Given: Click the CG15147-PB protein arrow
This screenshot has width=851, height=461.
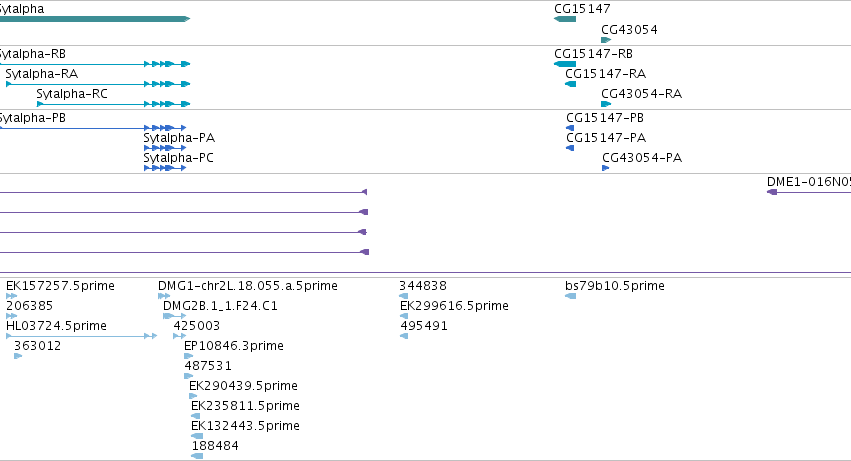Looking at the screenshot, I should (570, 128).
